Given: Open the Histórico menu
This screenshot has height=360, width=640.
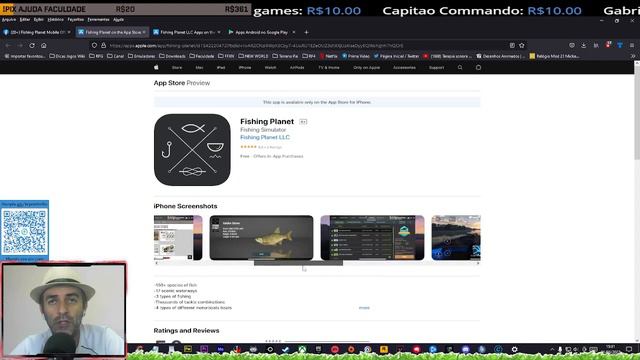Looking at the screenshot, I should point(56,20).
